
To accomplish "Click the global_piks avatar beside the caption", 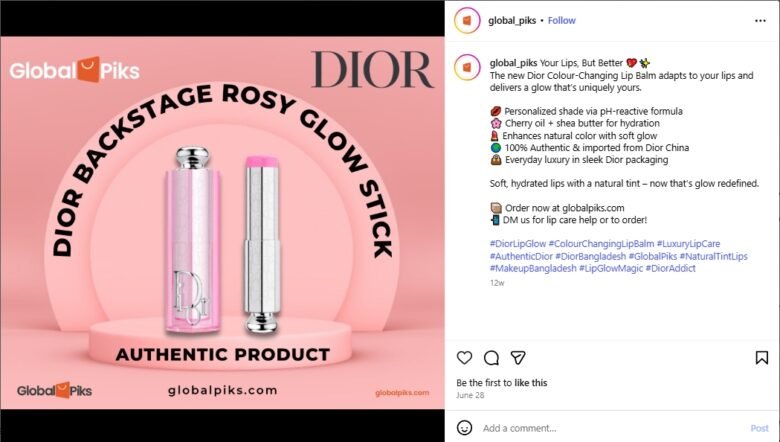I will (x=467, y=68).
